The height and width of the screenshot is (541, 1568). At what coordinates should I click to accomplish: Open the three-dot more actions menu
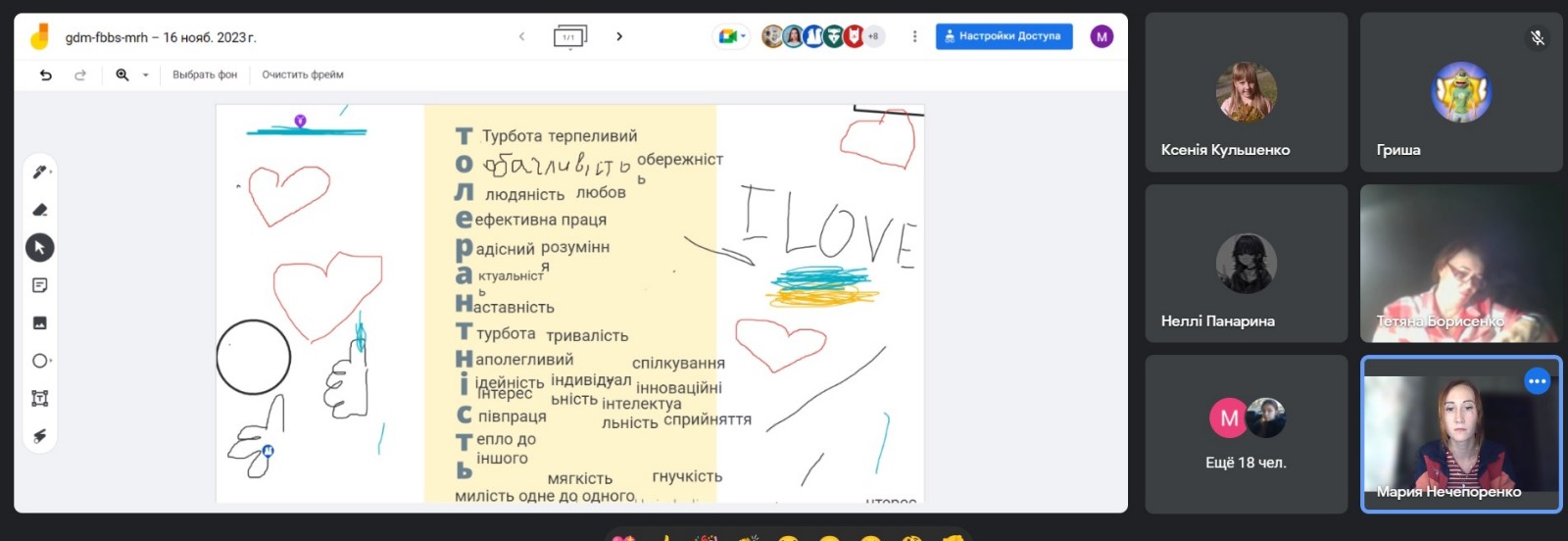[914, 36]
